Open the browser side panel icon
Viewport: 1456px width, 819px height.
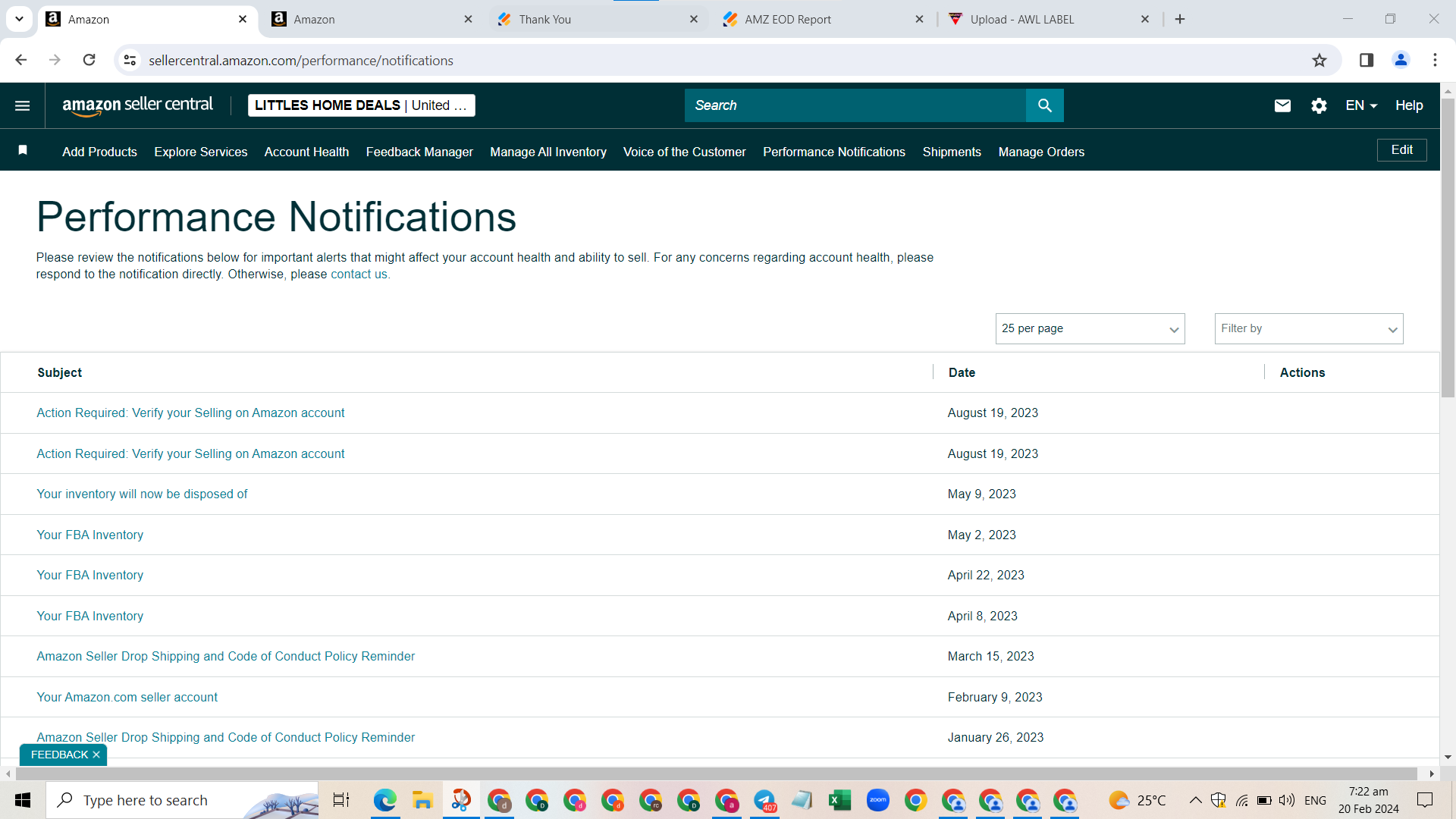[1367, 61]
